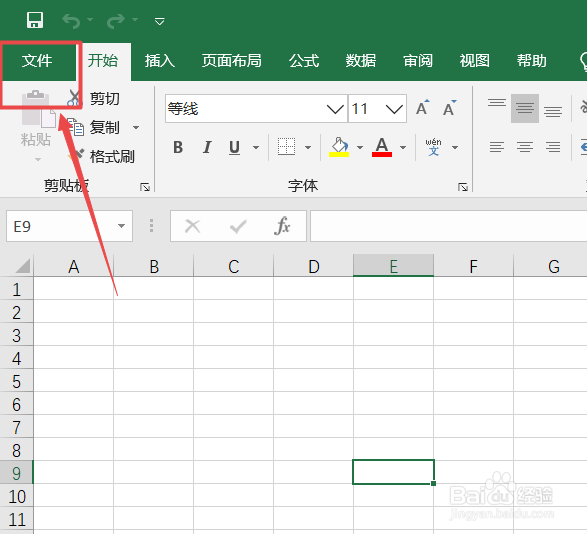Open the Redo history dropdown arrow
Image resolution: width=587 pixels, height=534 pixels.
point(135,19)
